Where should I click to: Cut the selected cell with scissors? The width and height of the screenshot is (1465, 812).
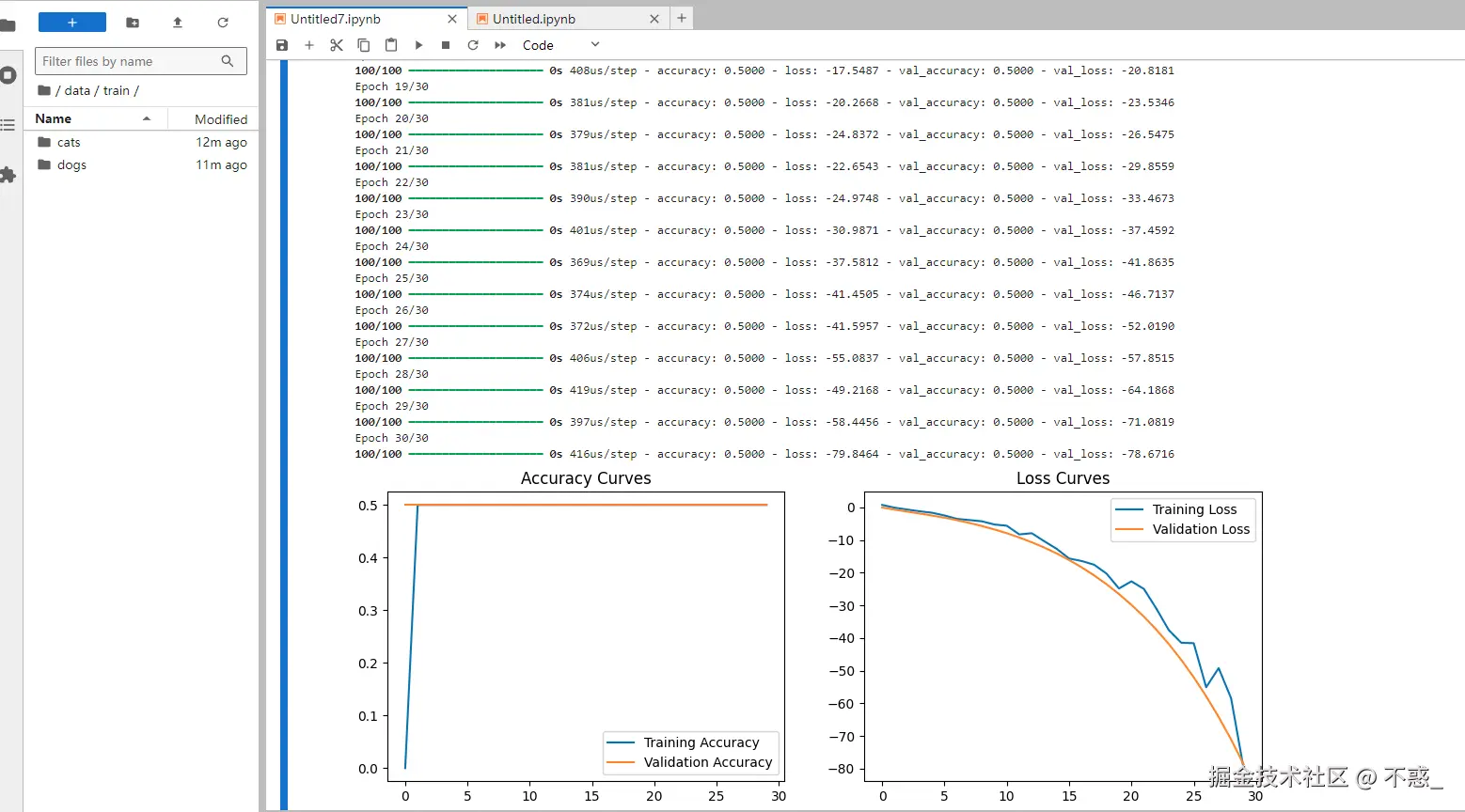pos(337,45)
